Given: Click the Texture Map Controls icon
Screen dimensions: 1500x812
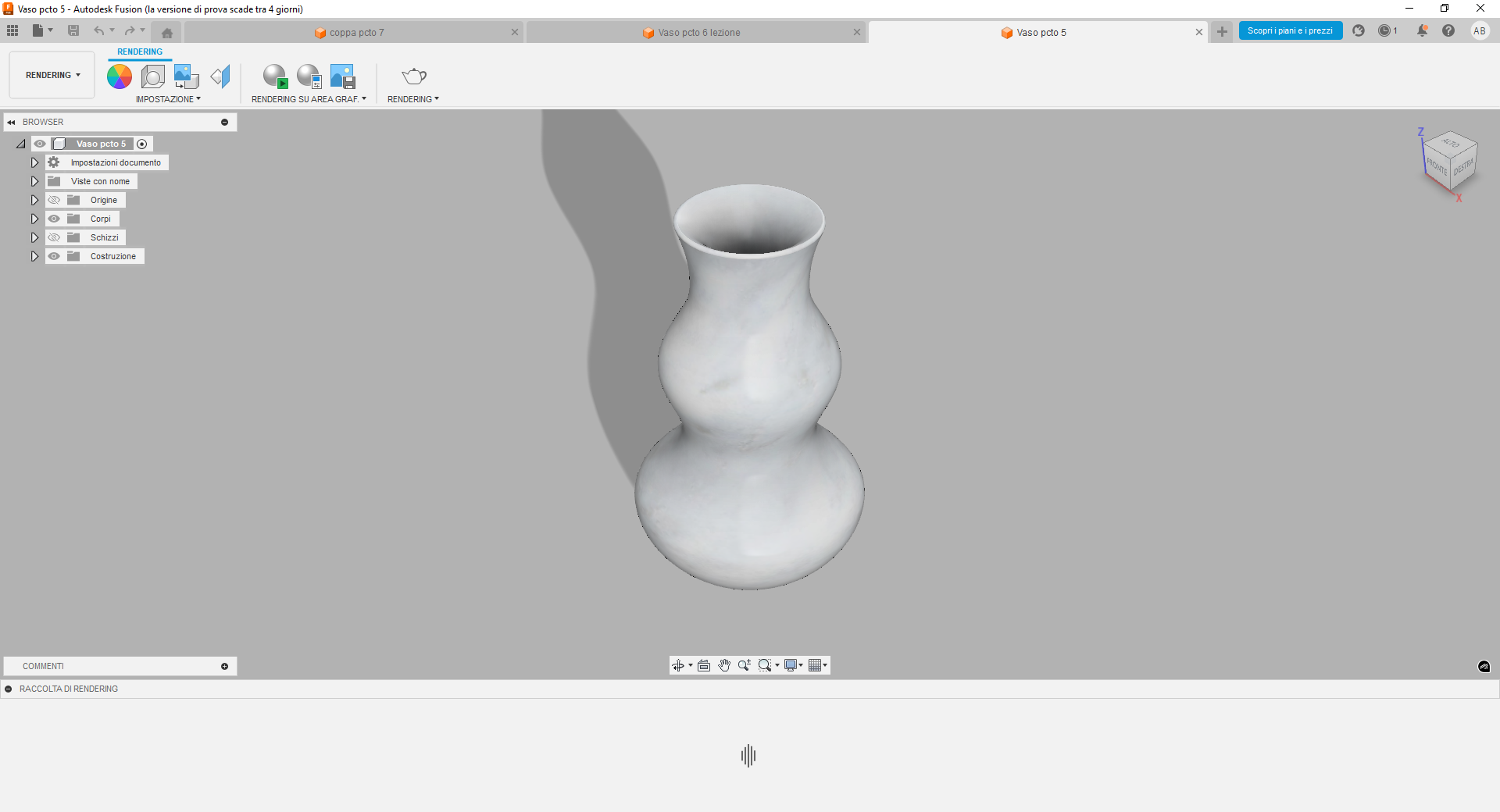Looking at the screenshot, I should click(220, 77).
